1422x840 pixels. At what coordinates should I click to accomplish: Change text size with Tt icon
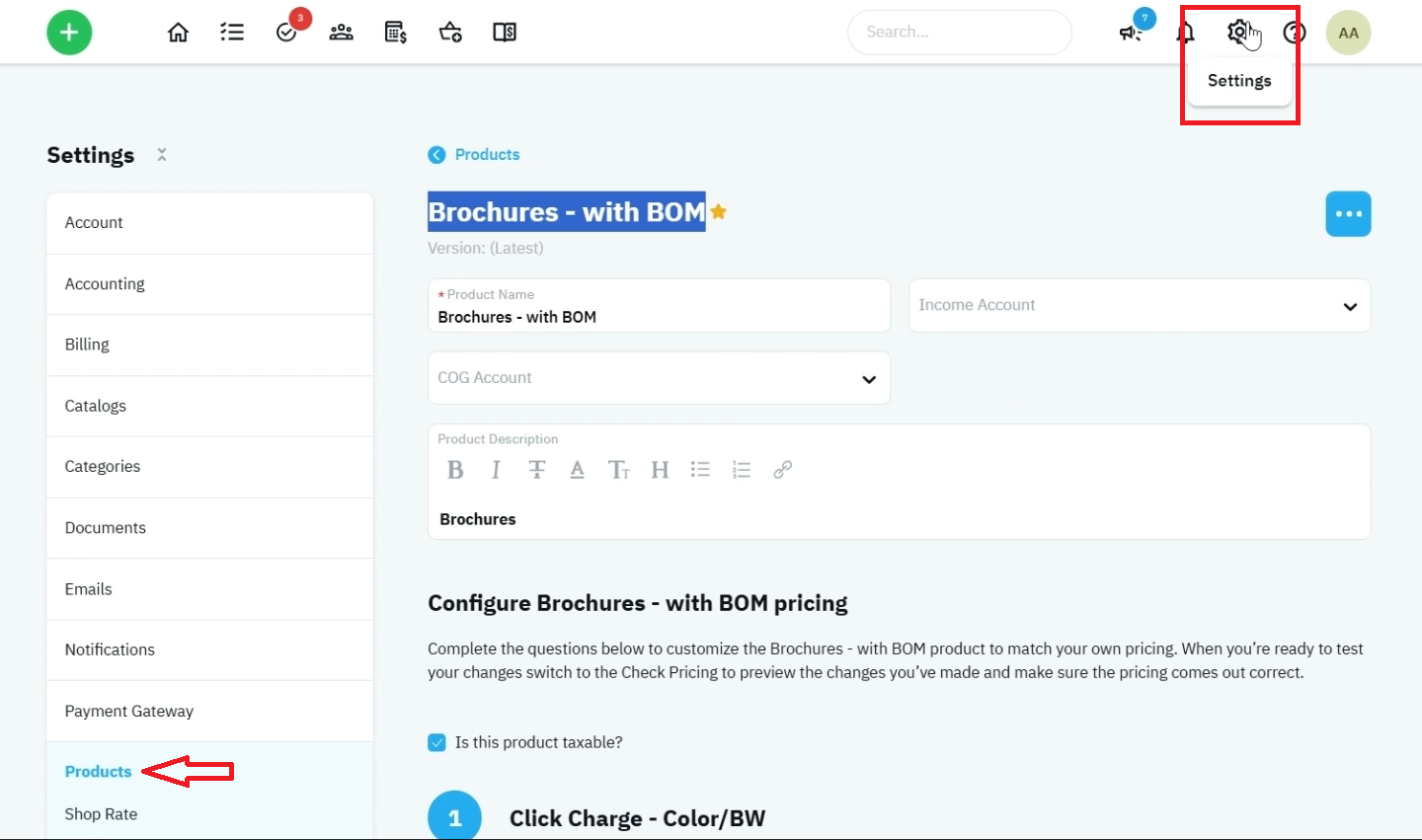pyautogui.click(x=619, y=470)
